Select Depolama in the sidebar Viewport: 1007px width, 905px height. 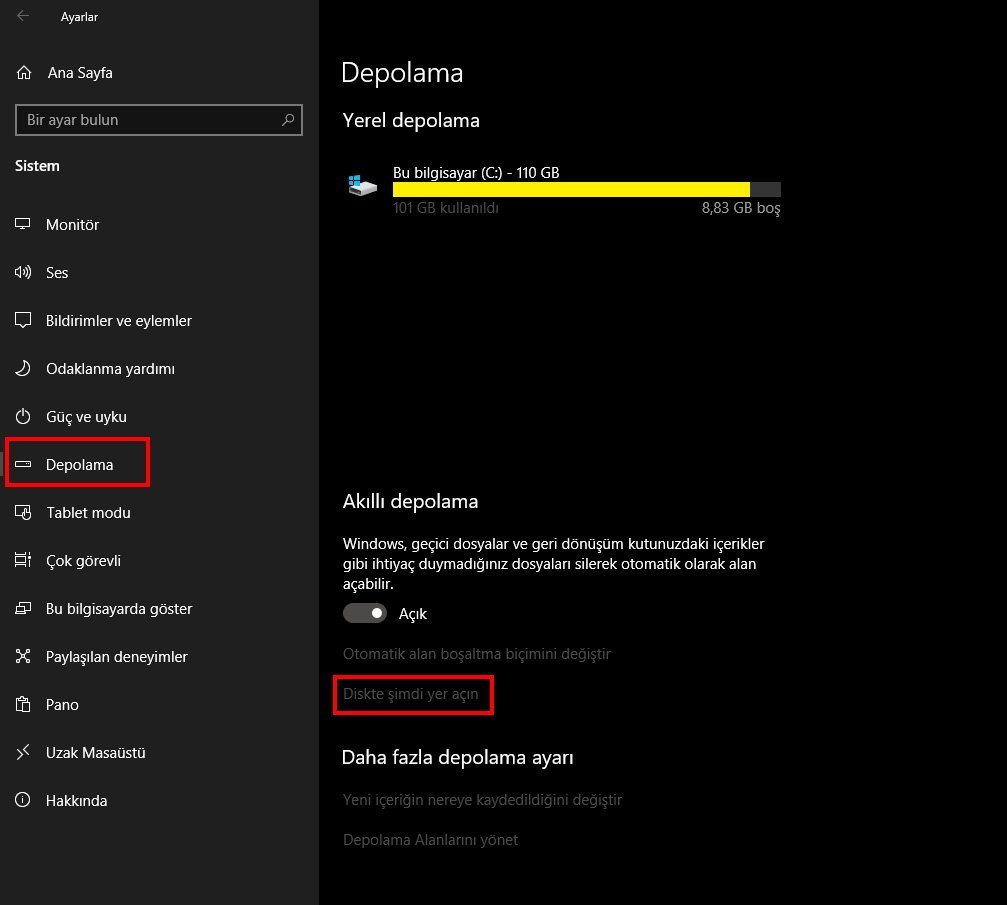[x=80, y=465]
